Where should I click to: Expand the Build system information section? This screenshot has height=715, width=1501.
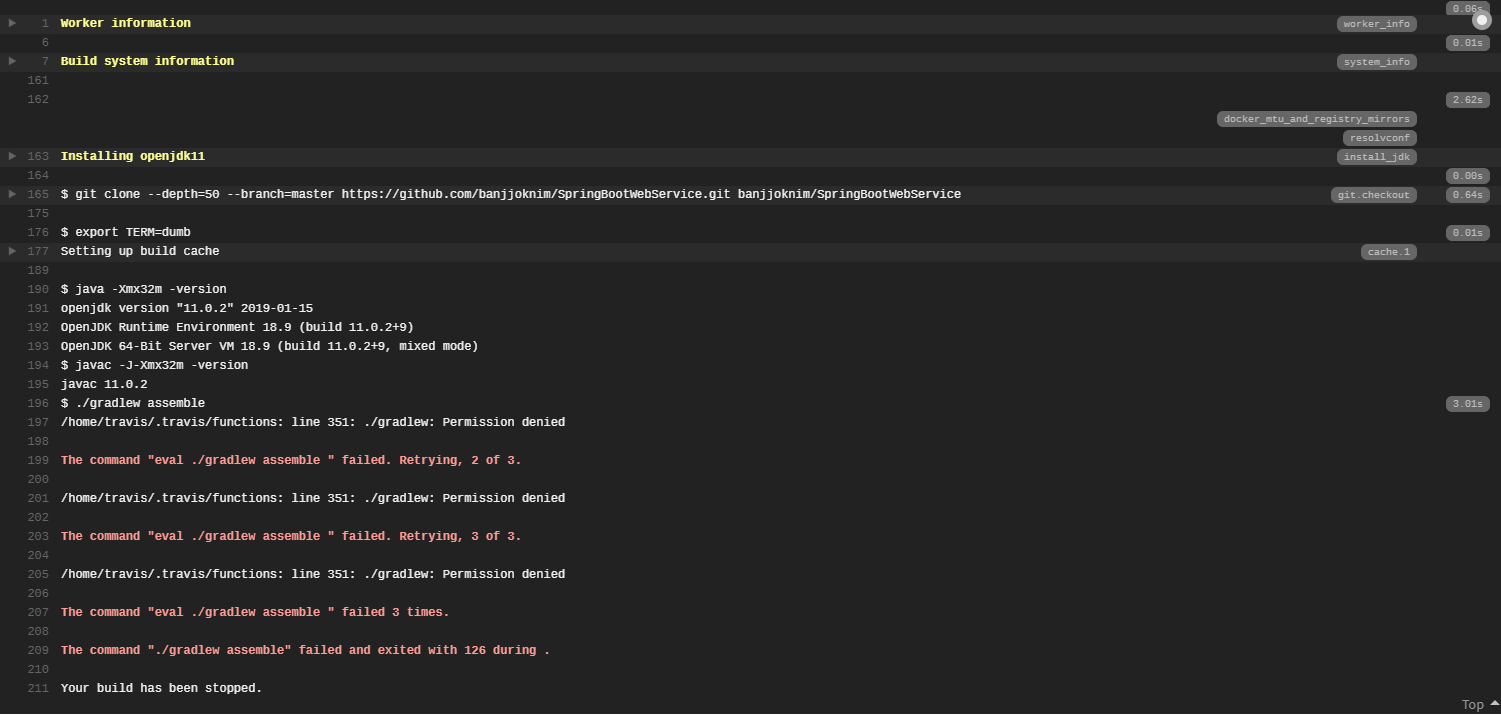tap(12, 61)
